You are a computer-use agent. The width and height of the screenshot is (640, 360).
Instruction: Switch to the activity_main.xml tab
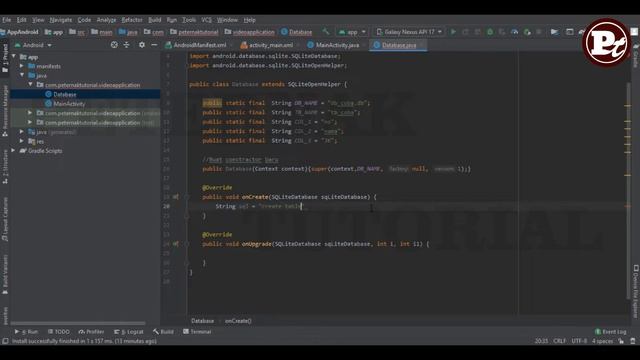click(x=270, y=45)
